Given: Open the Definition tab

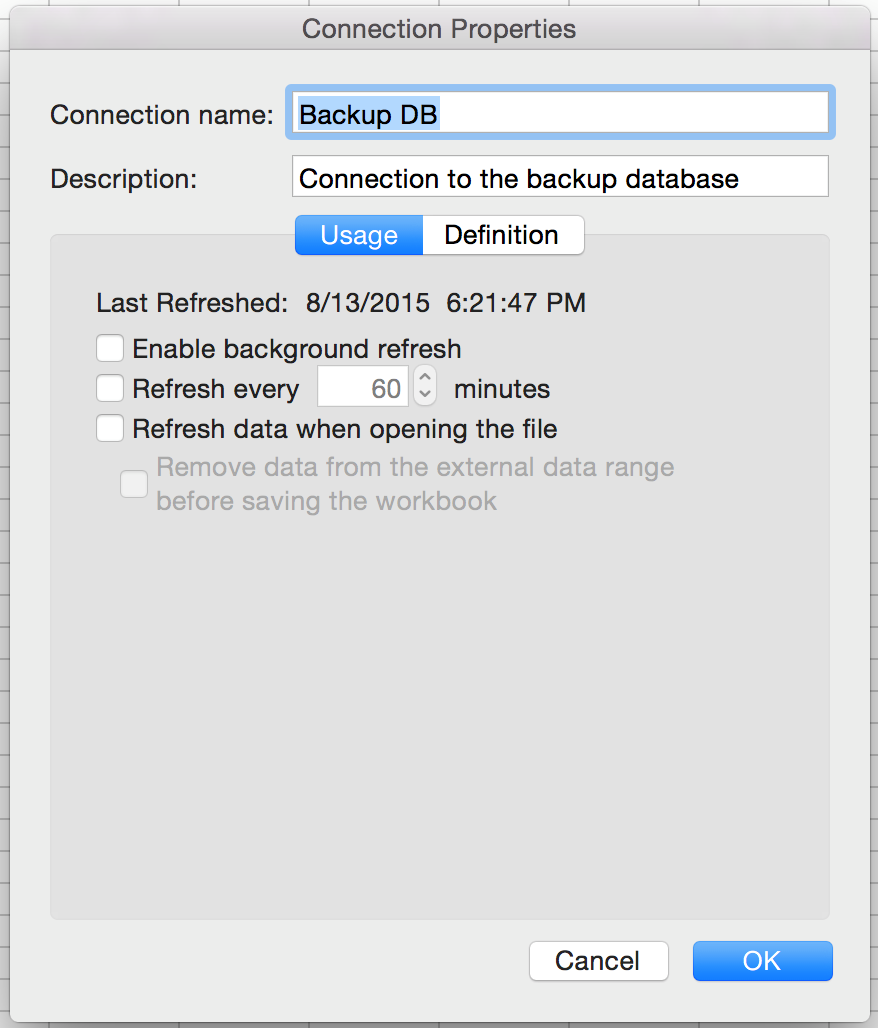Looking at the screenshot, I should coord(502,235).
